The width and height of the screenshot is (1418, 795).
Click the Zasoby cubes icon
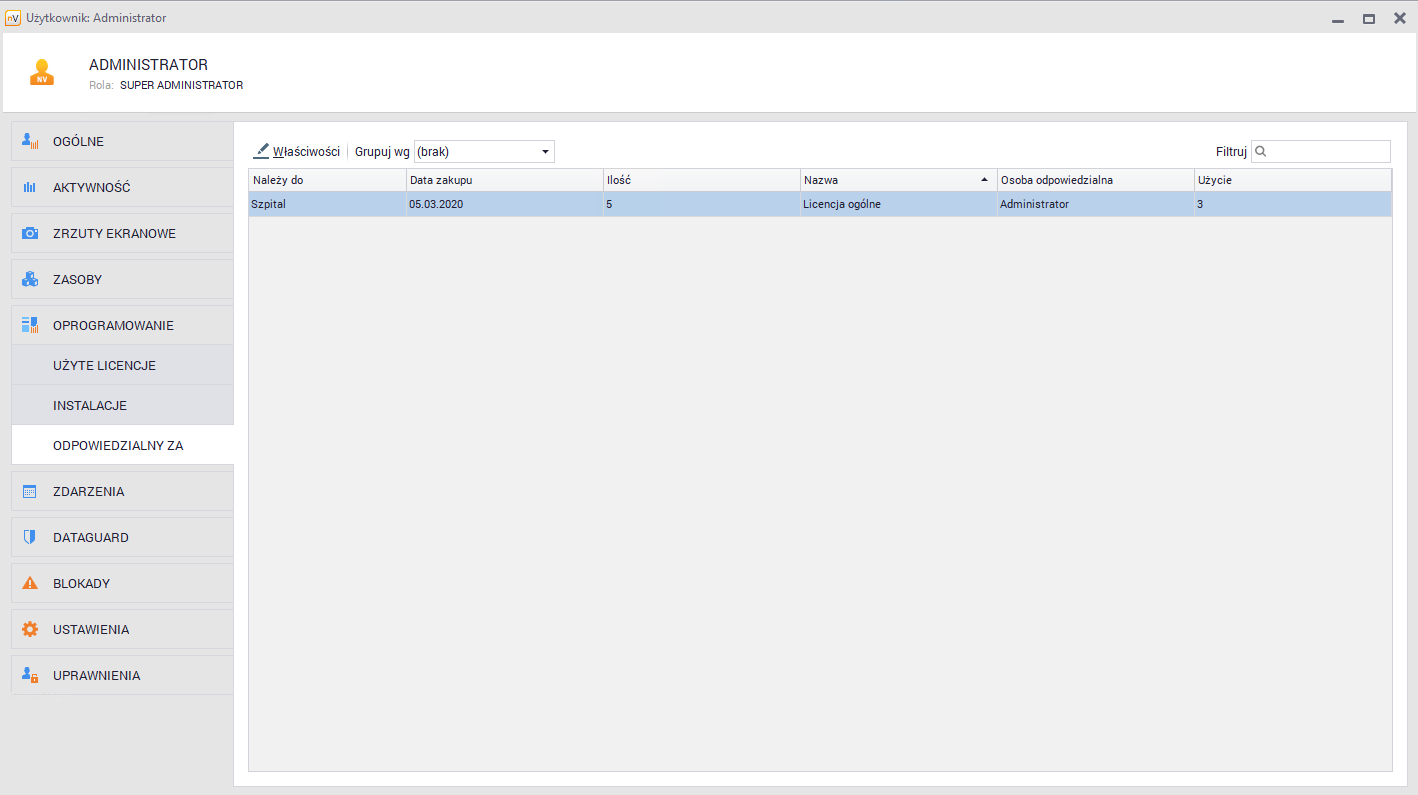coord(30,280)
